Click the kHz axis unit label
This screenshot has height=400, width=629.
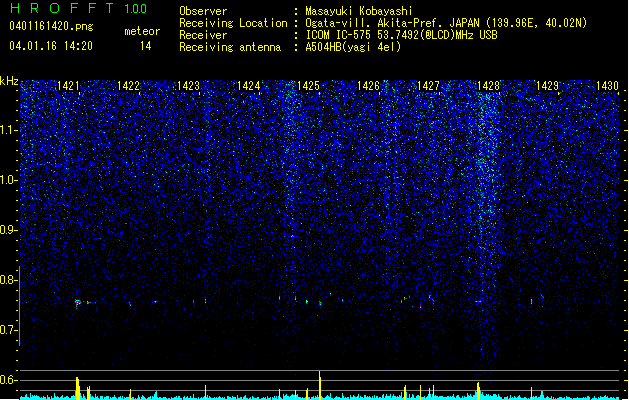(9, 81)
